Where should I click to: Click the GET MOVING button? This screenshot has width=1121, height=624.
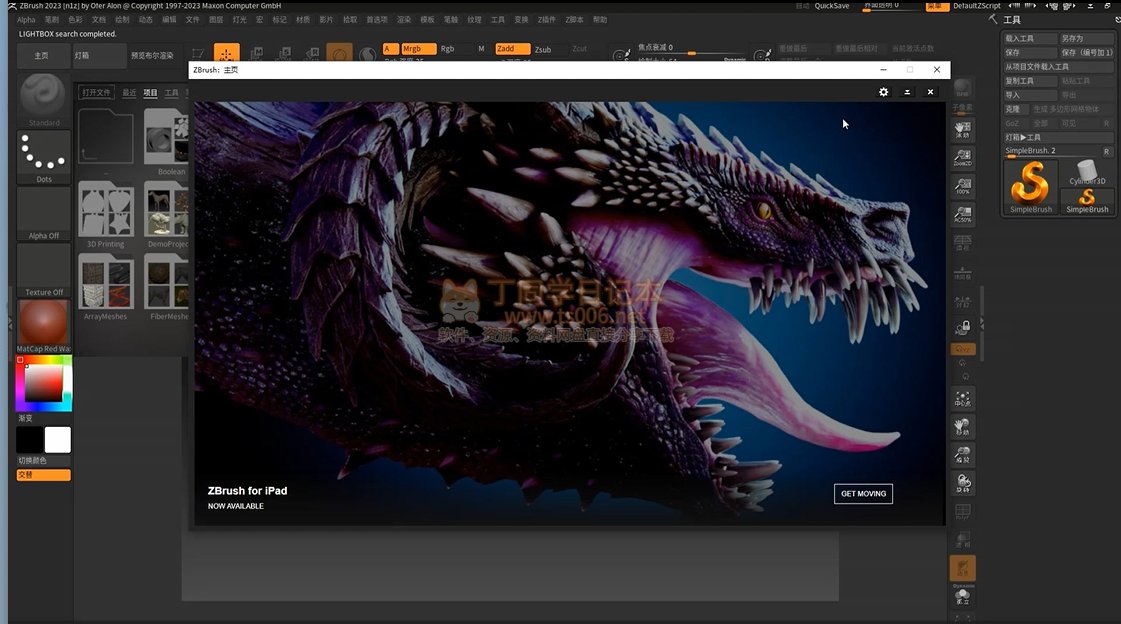(x=863, y=494)
